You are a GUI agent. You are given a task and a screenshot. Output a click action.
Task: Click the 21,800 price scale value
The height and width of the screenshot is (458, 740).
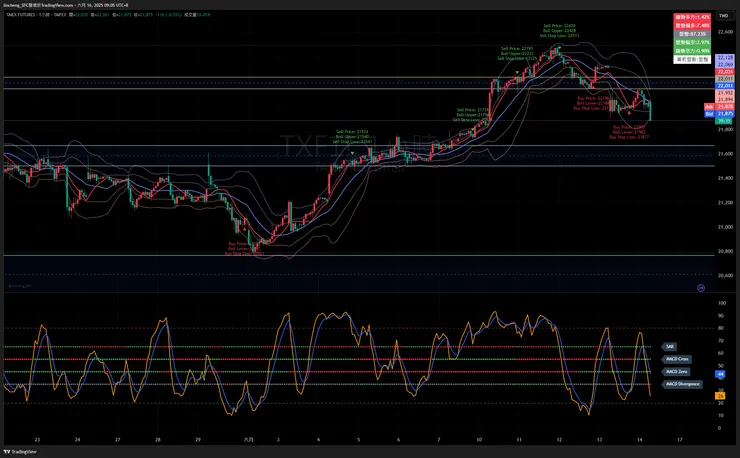tap(725, 129)
